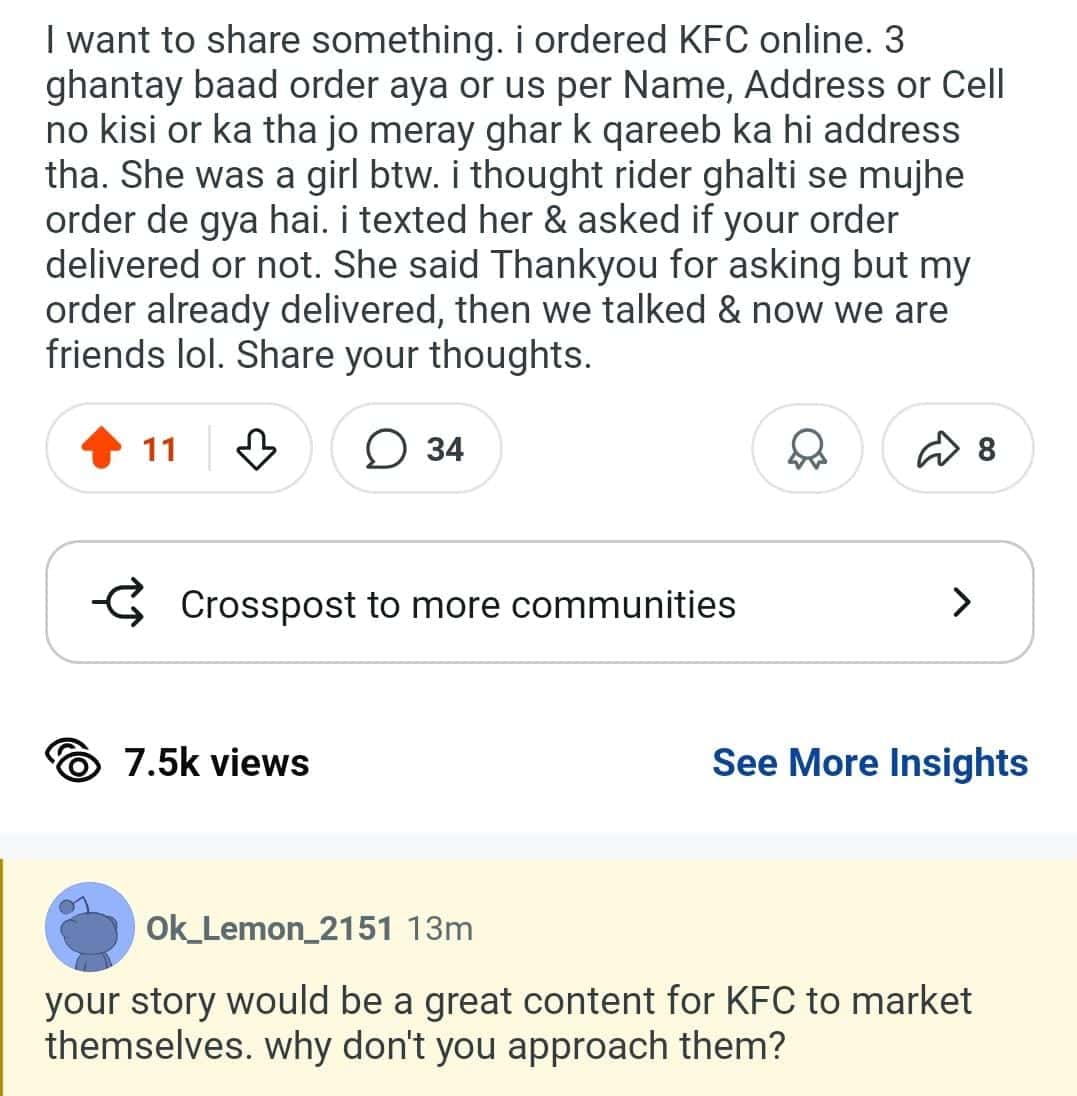Tap the share count 8
Image resolution: width=1077 pixels, height=1096 pixels.
point(986,450)
